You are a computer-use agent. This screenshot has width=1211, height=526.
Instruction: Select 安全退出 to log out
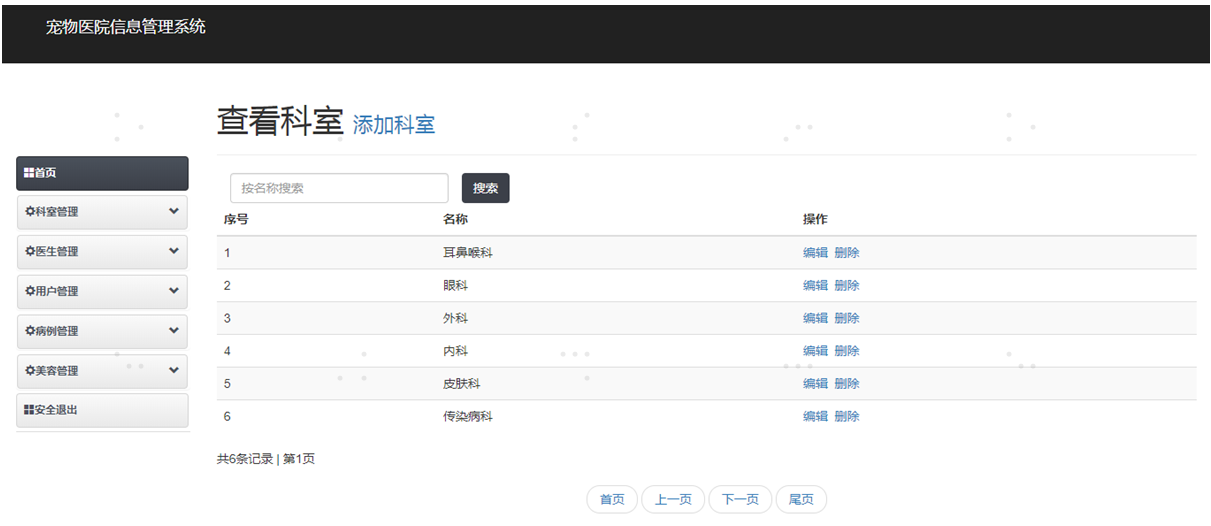(102, 410)
